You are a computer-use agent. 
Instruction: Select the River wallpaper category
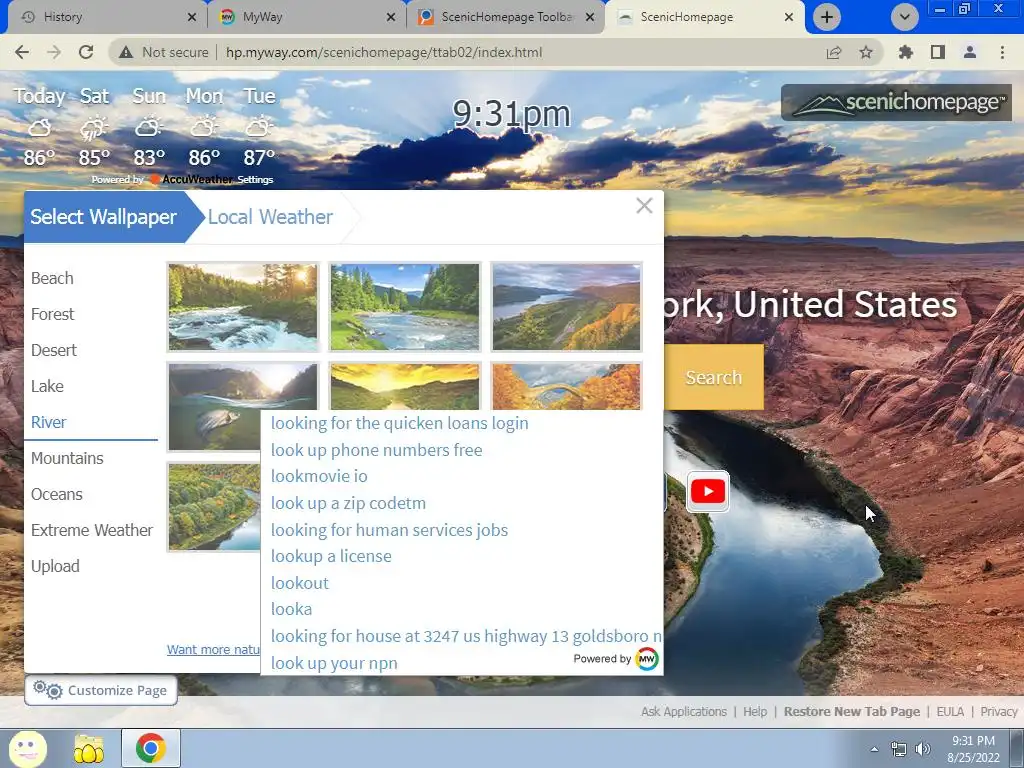coord(48,422)
